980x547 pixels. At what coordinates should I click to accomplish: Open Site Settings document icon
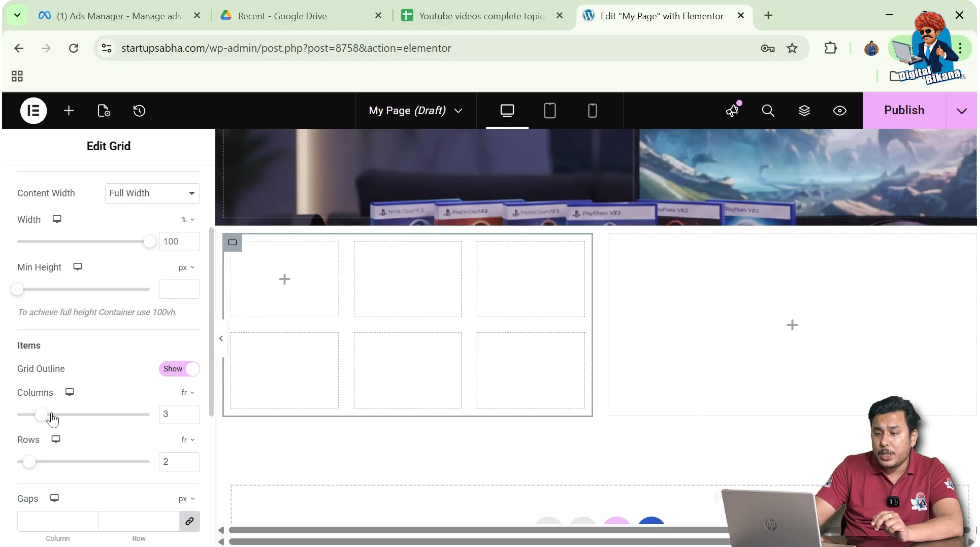(x=104, y=111)
